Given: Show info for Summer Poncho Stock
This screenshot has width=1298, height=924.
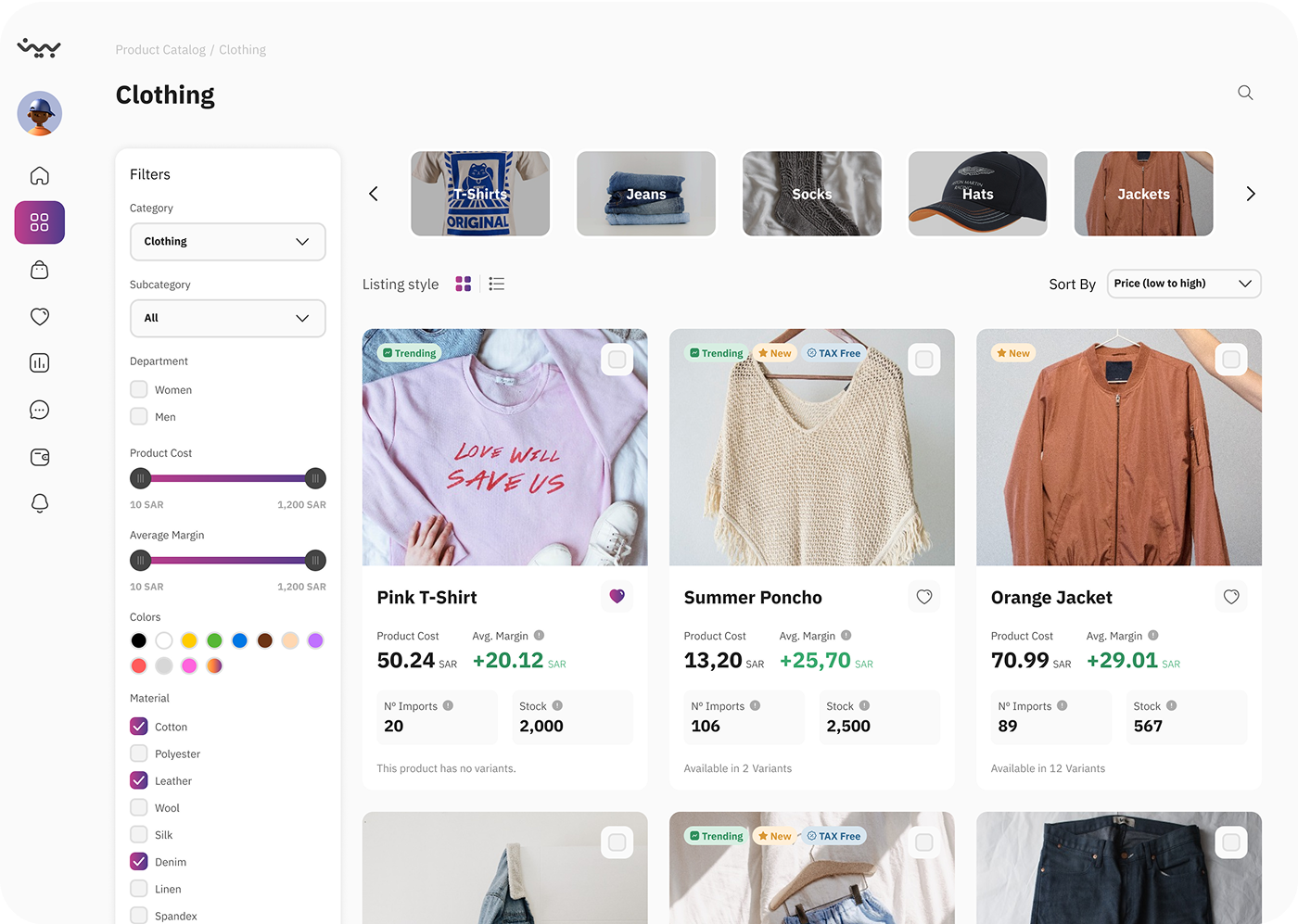Looking at the screenshot, I should tap(864, 705).
